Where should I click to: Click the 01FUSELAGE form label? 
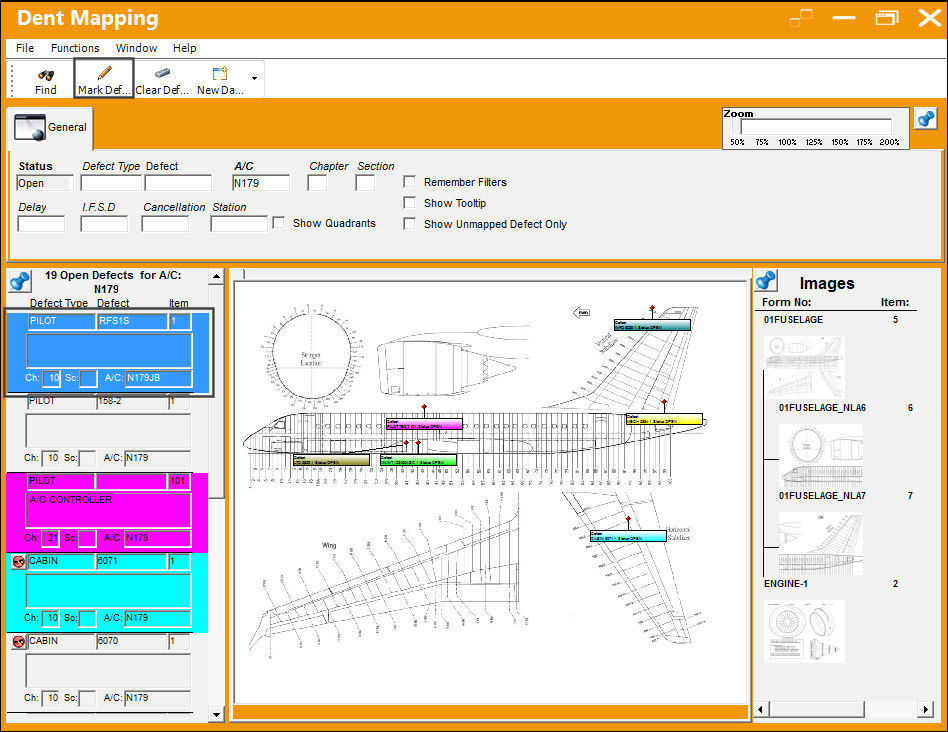(x=793, y=320)
